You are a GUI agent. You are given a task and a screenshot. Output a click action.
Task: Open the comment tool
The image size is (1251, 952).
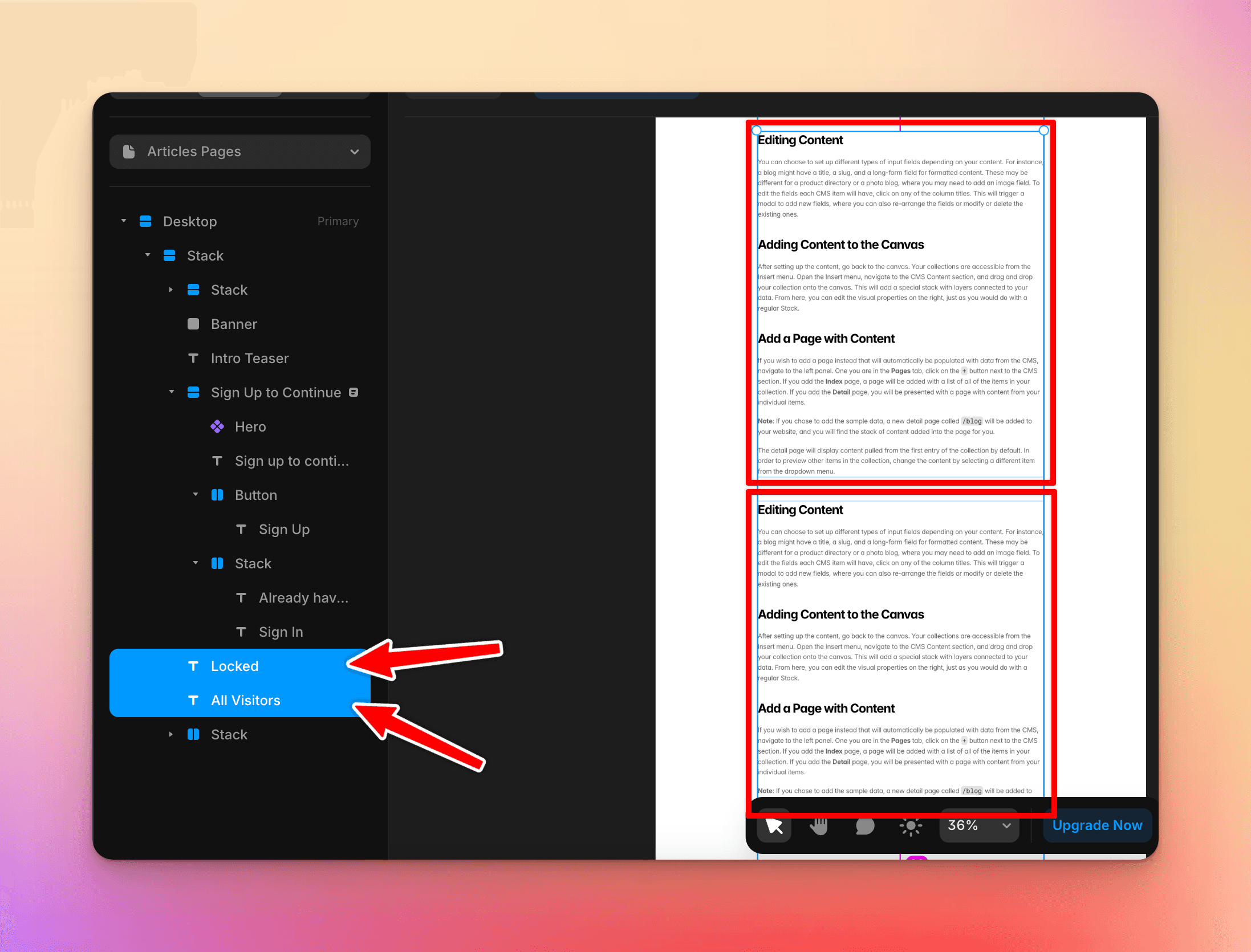(864, 825)
